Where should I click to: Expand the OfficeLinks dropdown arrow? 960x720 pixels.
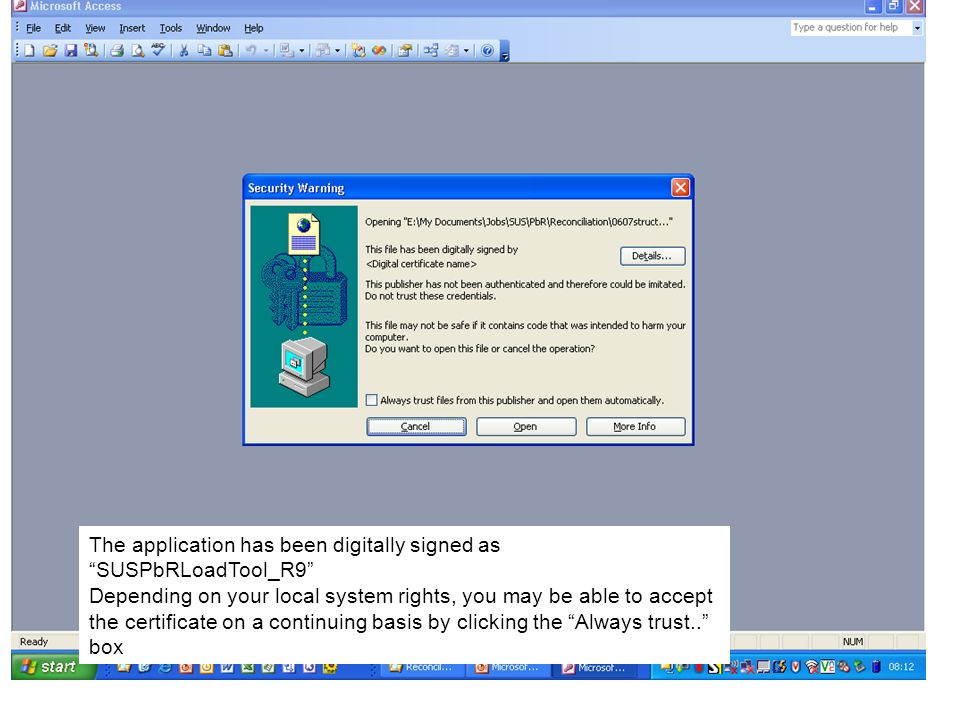coord(302,50)
